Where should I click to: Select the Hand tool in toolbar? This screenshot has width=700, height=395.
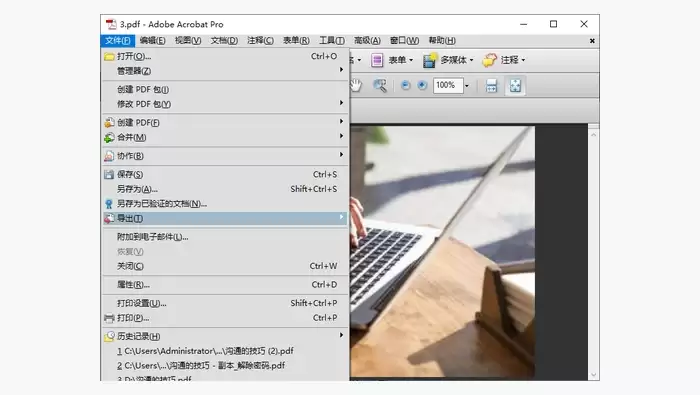pos(356,85)
